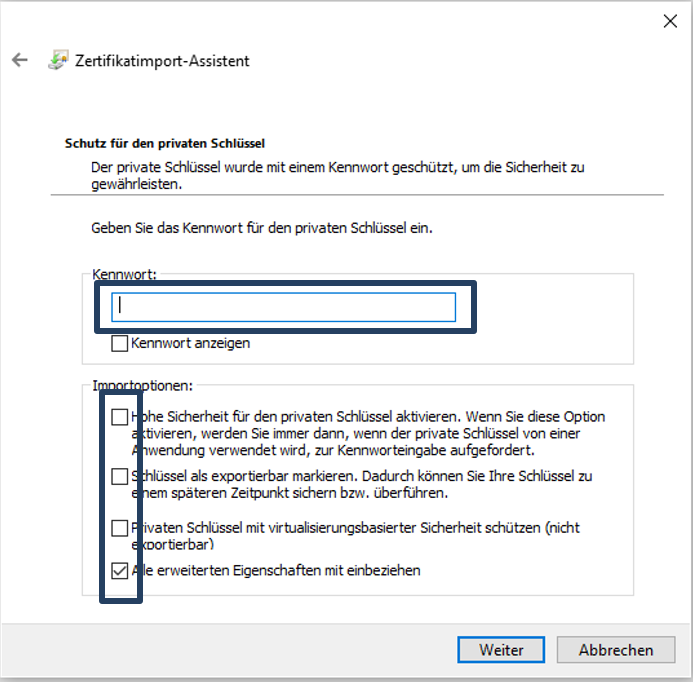The height and width of the screenshot is (682, 693).
Task: Click the certificate wizard icon beside the title
Action: pos(58,60)
